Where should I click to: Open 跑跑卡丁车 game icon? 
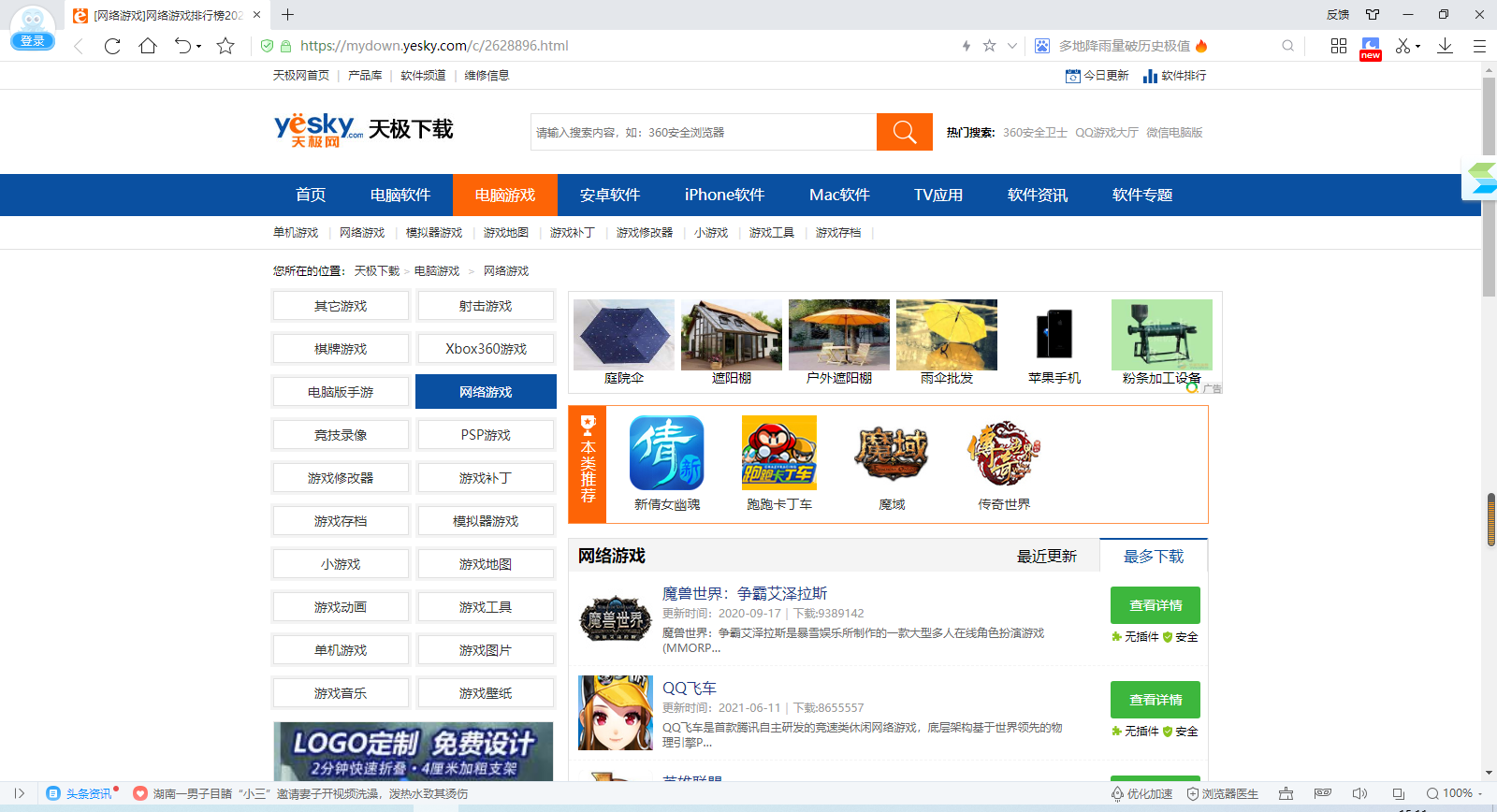click(779, 453)
